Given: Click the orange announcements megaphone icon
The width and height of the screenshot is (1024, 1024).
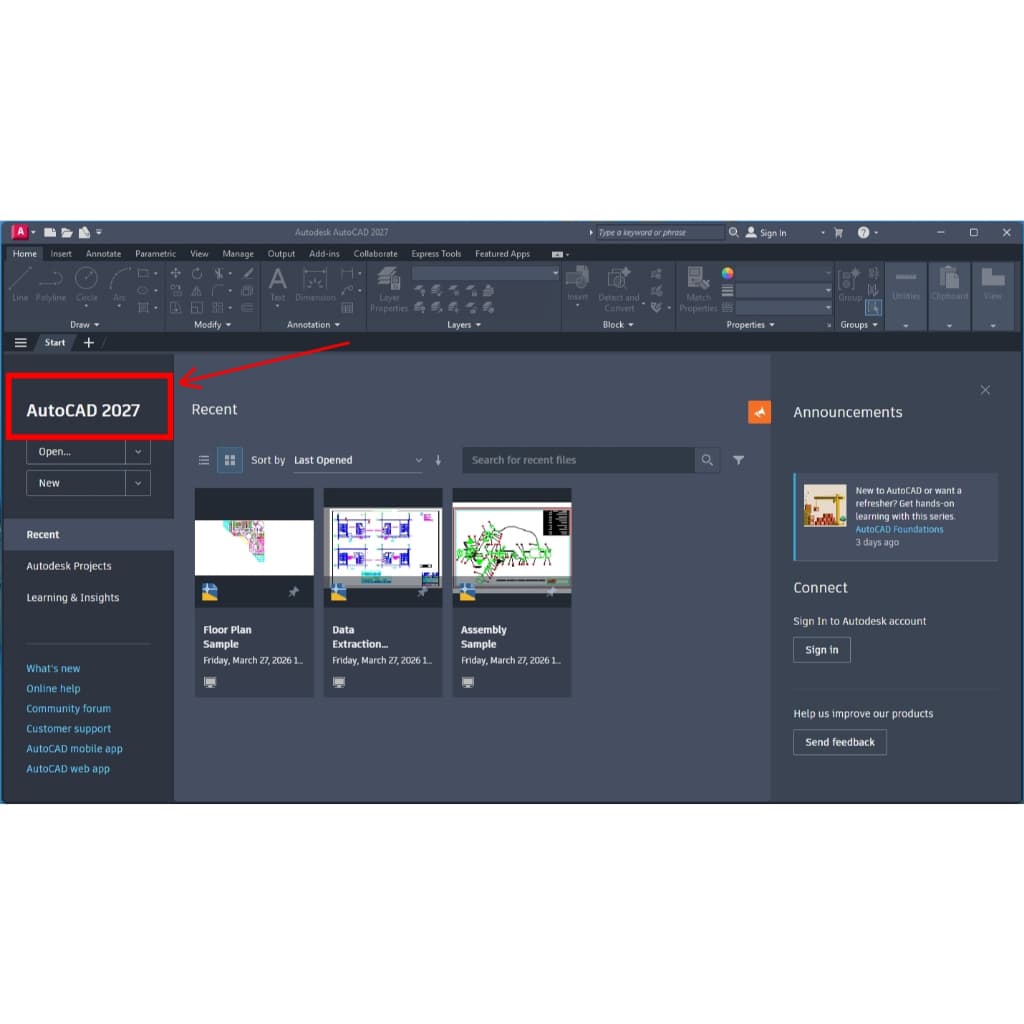Looking at the screenshot, I should [759, 412].
